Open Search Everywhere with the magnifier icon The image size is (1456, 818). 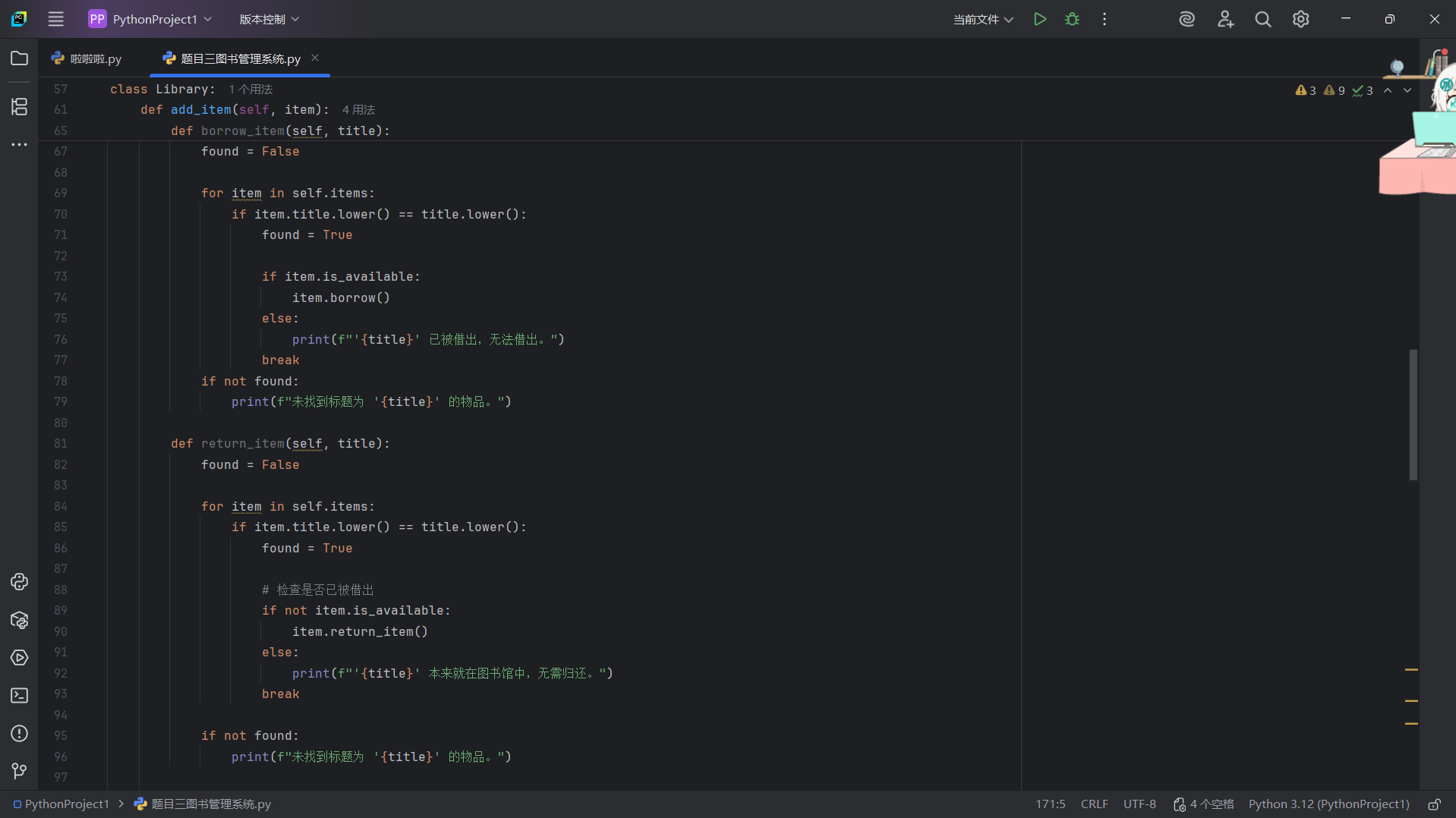1262,19
